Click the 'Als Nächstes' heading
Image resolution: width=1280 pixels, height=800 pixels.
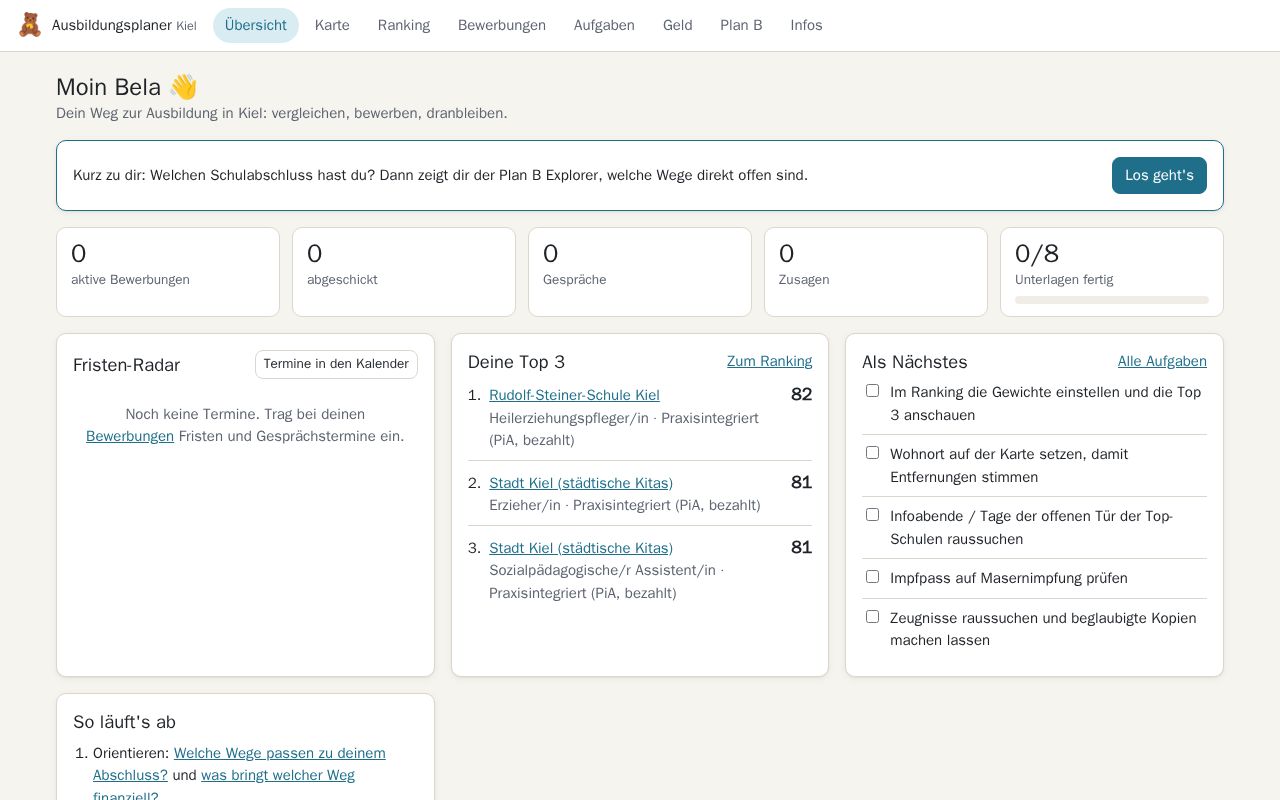coord(915,362)
